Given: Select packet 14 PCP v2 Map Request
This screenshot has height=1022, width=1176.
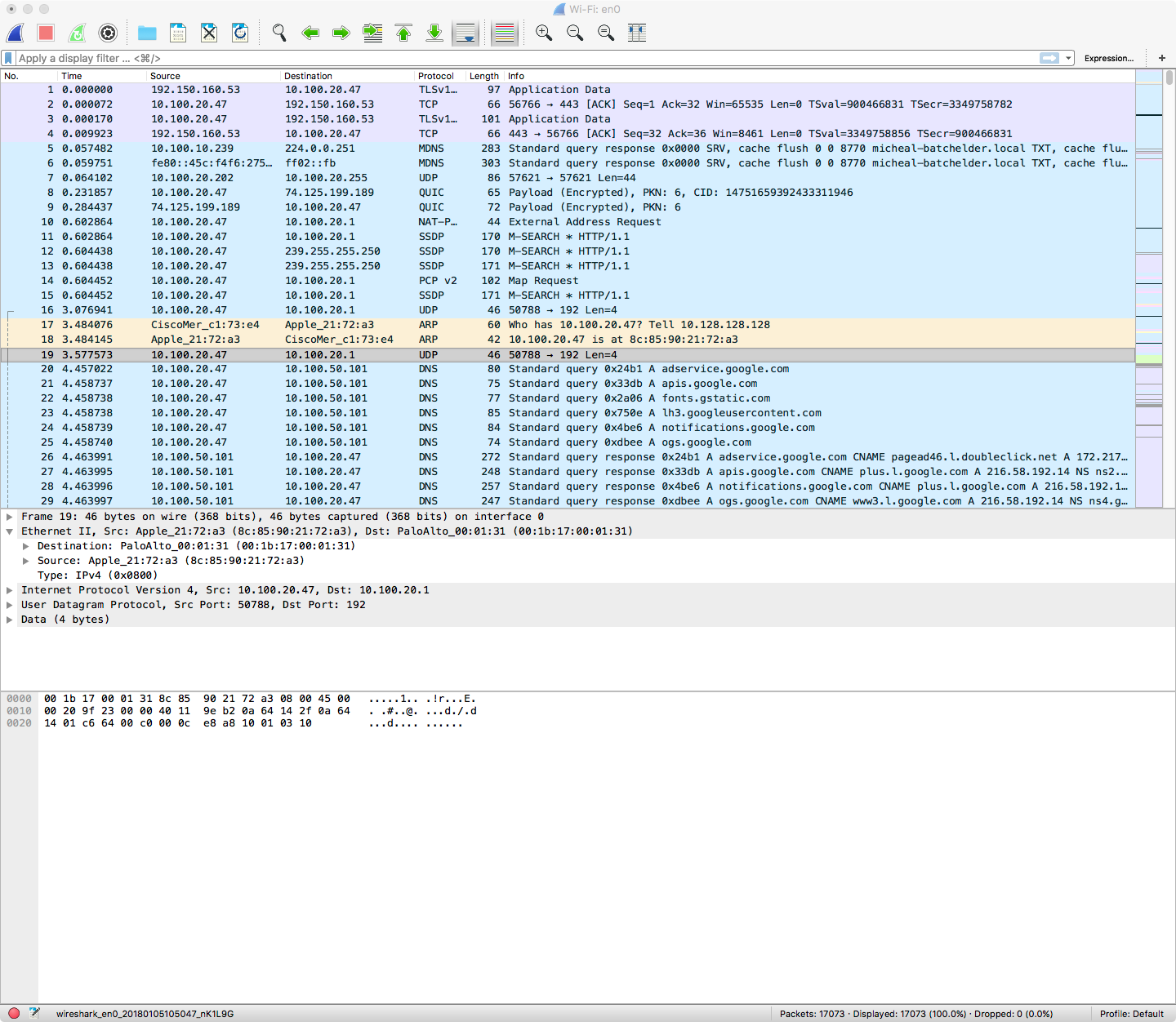Looking at the screenshot, I should click(x=568, y=281).
